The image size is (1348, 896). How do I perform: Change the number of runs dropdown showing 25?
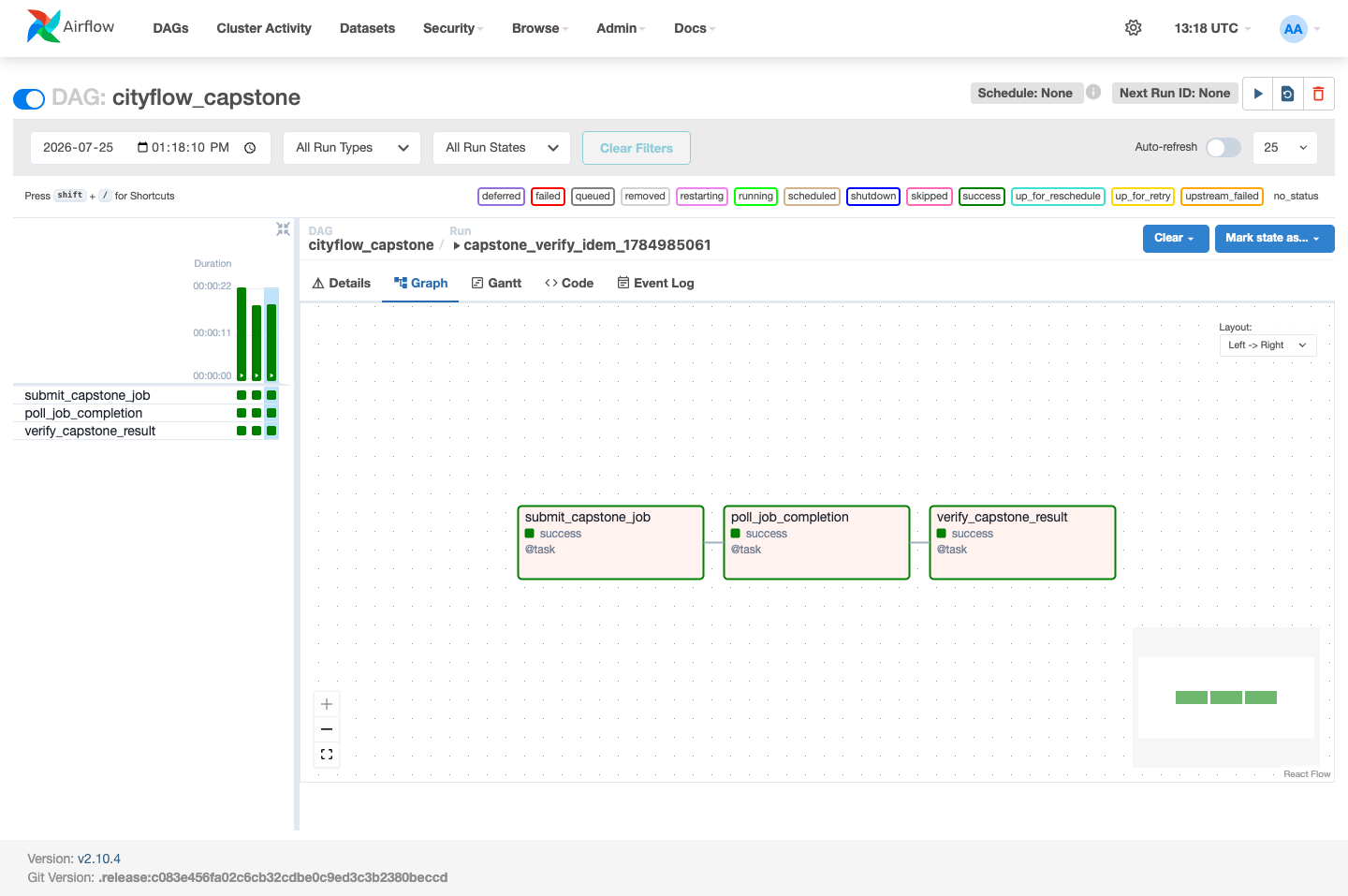point(1285,148)
